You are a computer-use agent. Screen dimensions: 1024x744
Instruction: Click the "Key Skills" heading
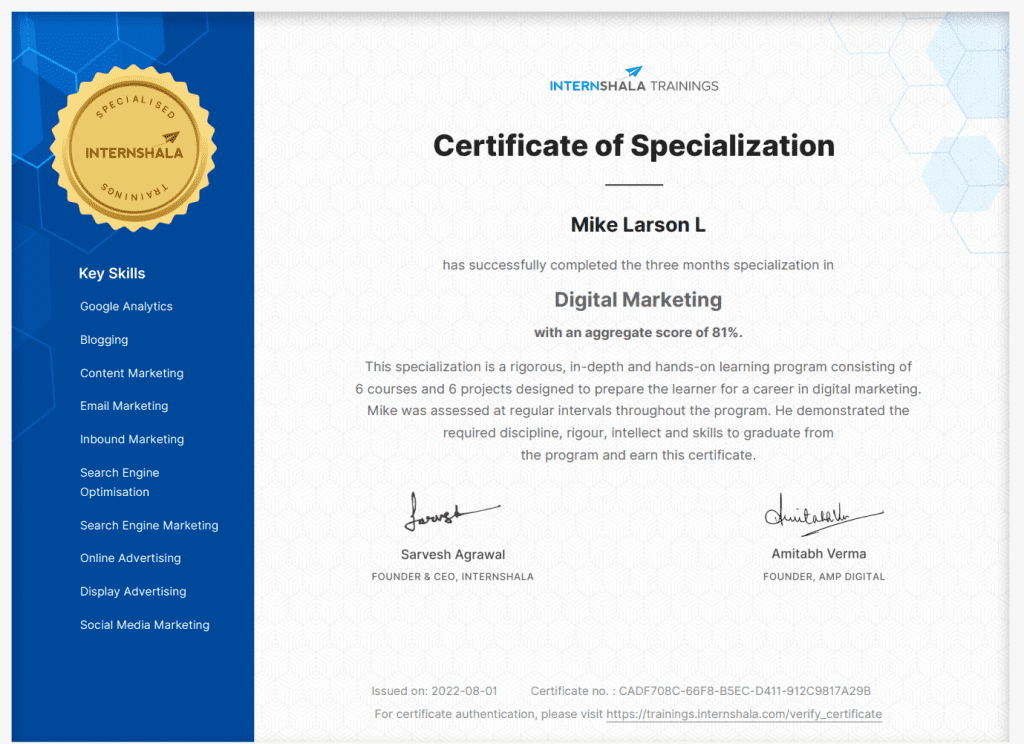click(x=112, y=274)
